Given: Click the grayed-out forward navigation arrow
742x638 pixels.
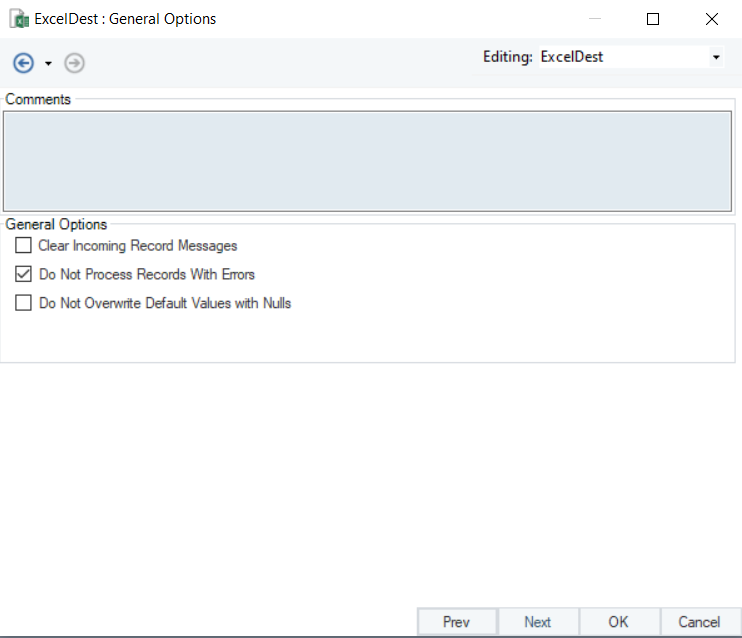Looking at the screenshot, I should (74, 63).
